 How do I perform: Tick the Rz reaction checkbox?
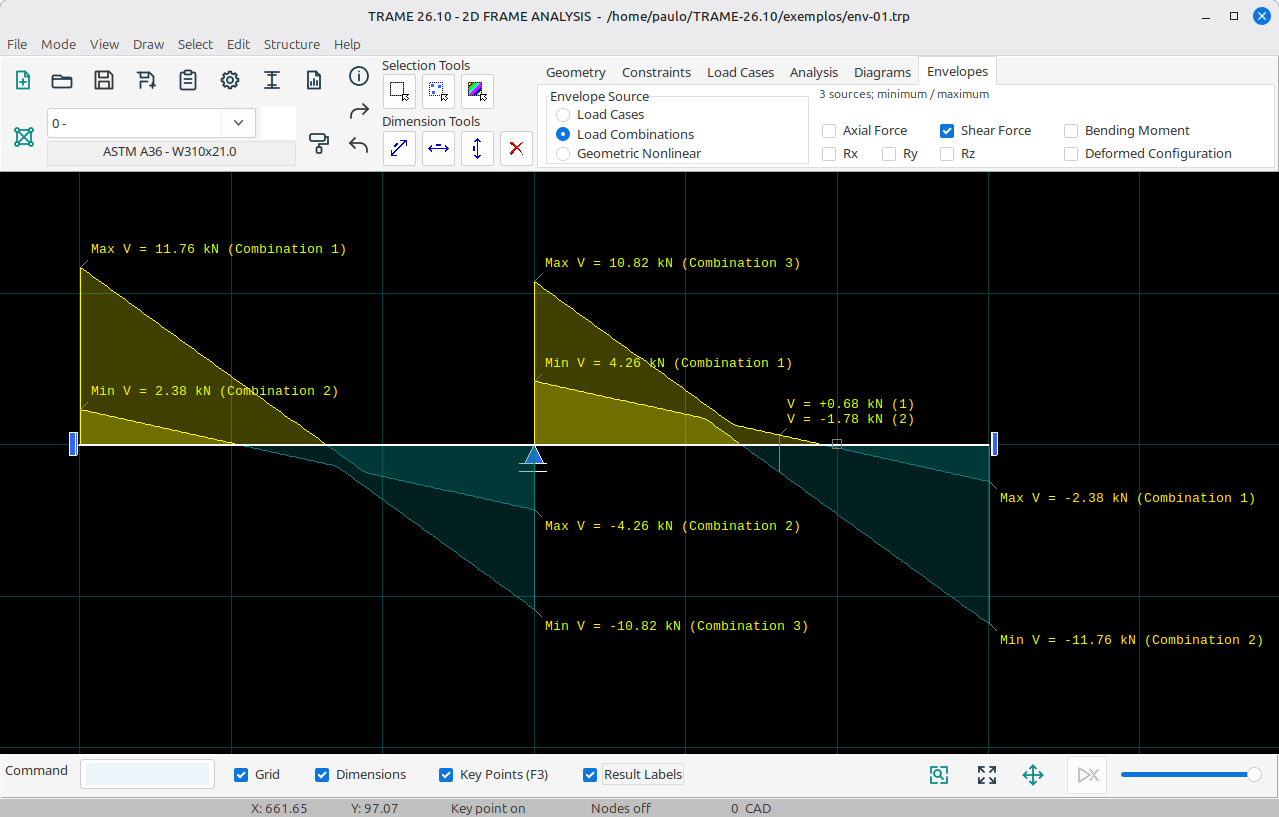947,154
